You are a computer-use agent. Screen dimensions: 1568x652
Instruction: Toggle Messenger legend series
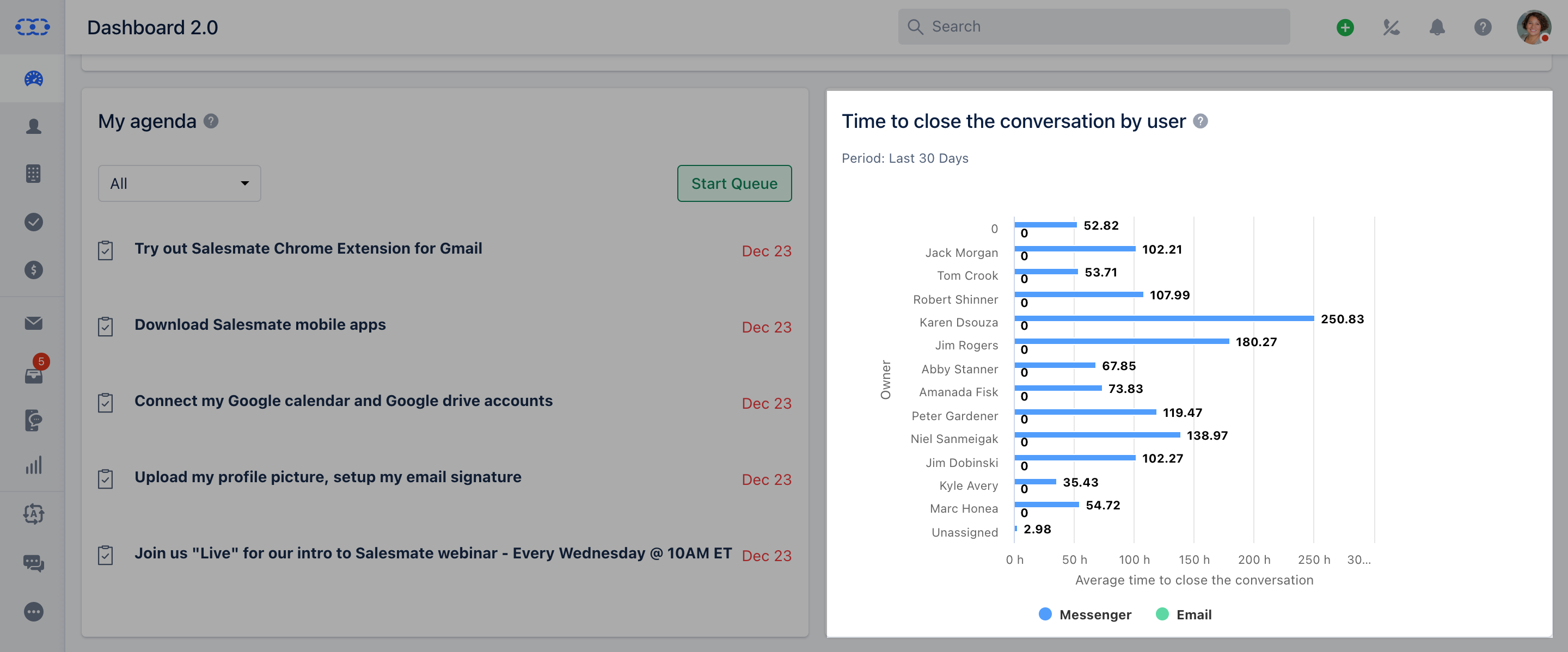1085,614
